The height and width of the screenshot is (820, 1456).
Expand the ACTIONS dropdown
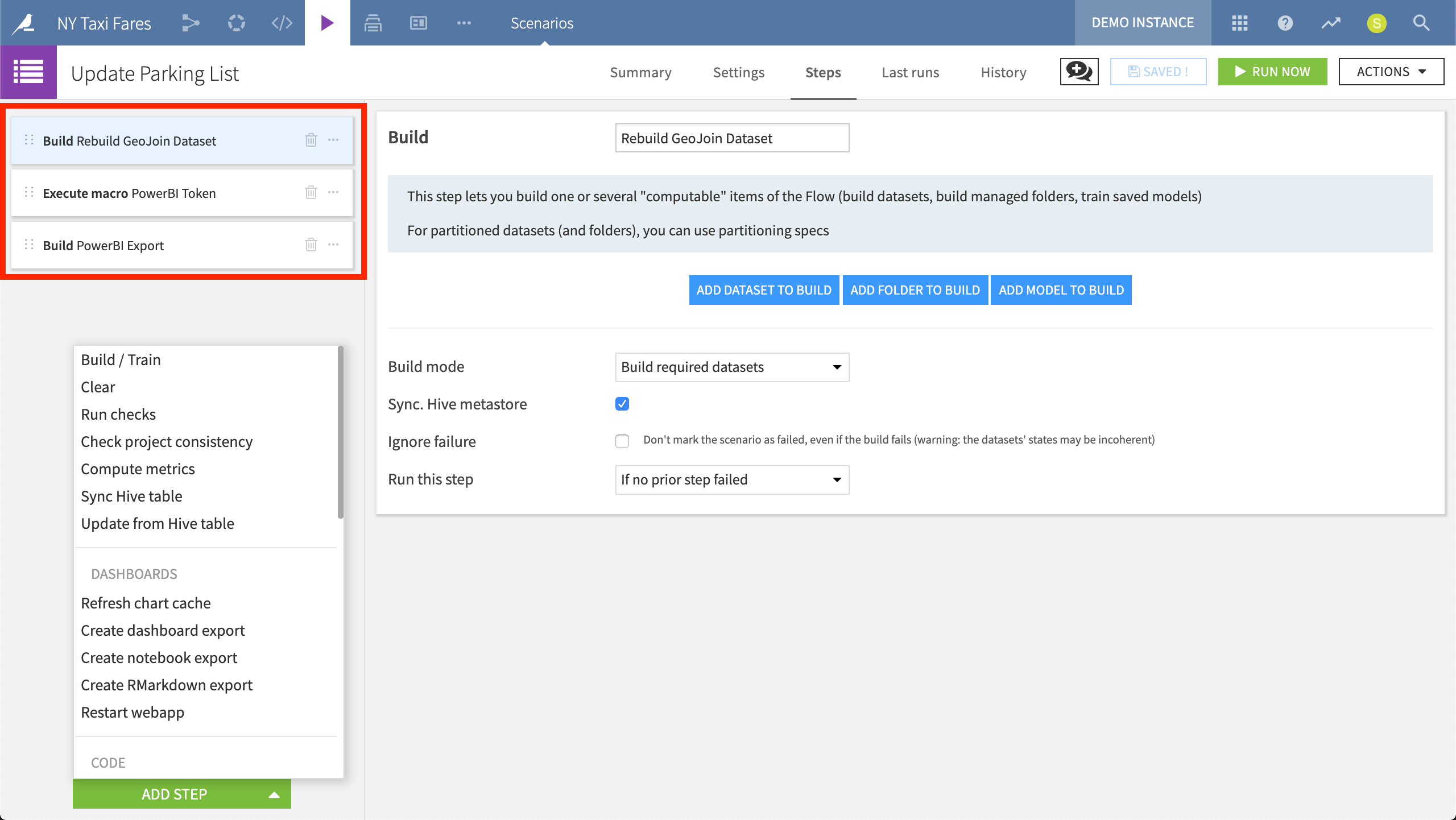(1391, 72)
